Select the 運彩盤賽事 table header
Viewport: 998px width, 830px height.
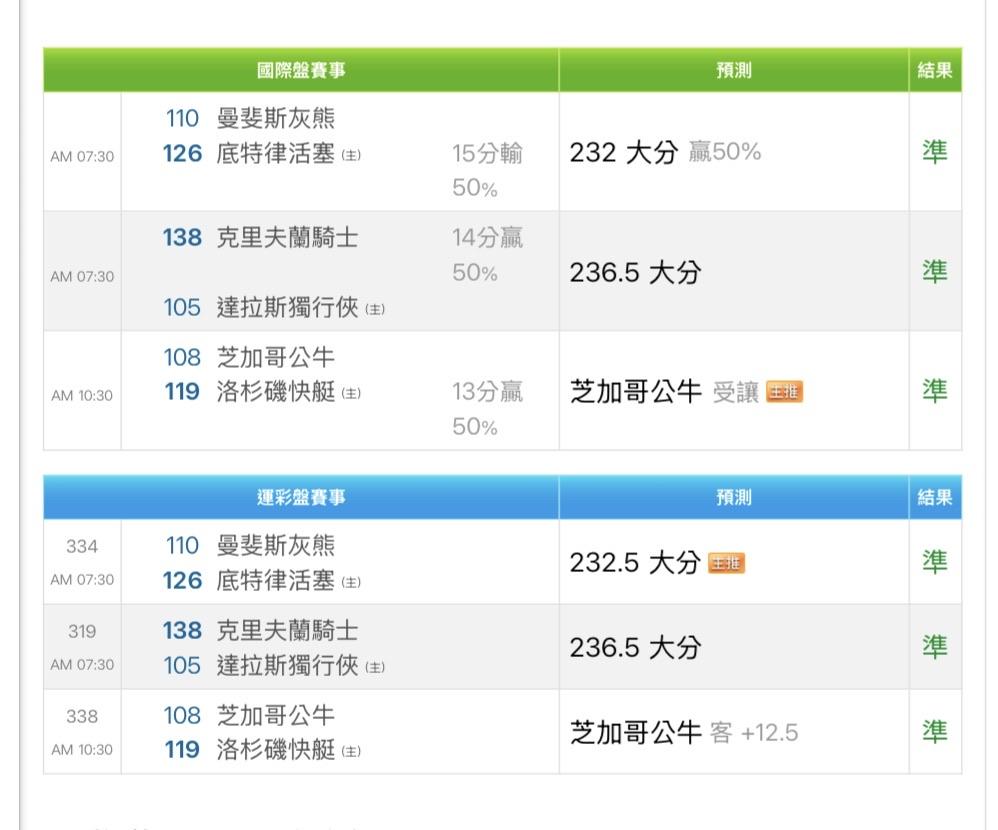click(x=301, y=498)
